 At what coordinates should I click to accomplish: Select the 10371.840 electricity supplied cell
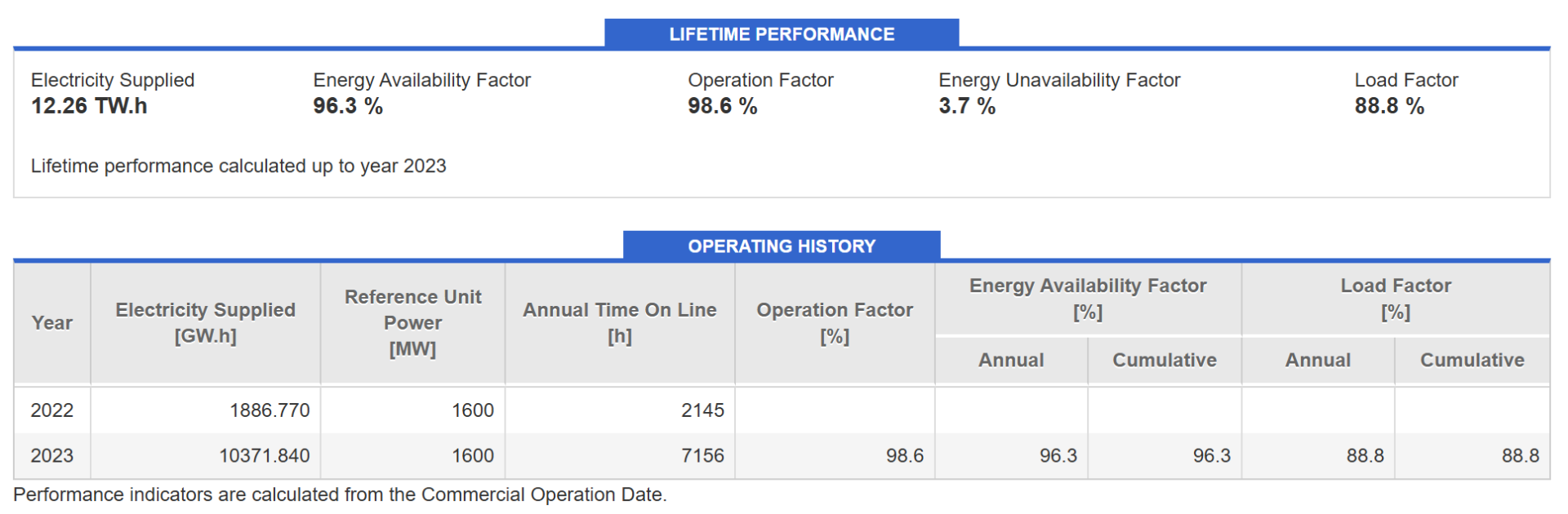[x=264, y=456]
